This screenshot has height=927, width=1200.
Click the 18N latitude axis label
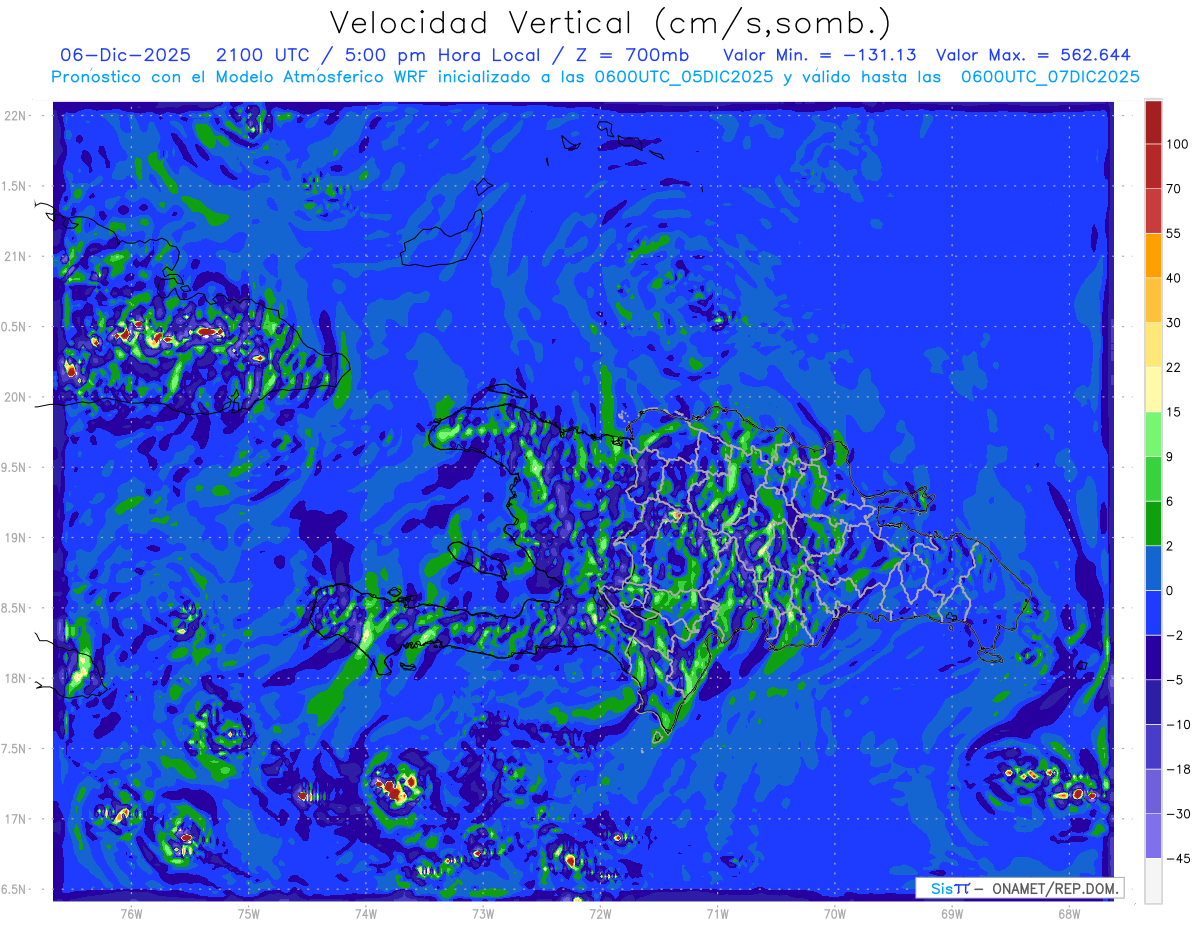(15, 678)
